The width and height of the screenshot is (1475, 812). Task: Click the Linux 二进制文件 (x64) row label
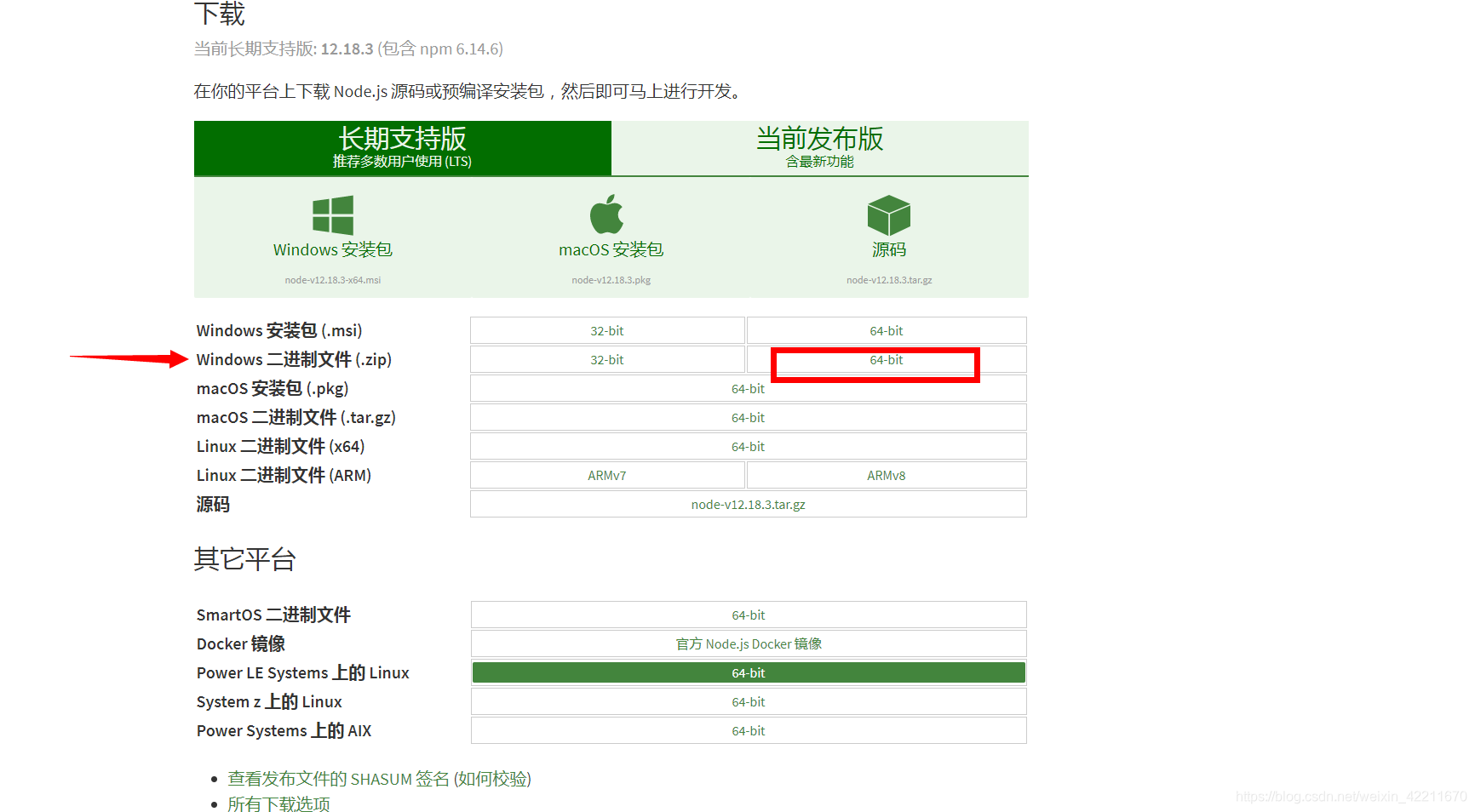pos(280,446)
